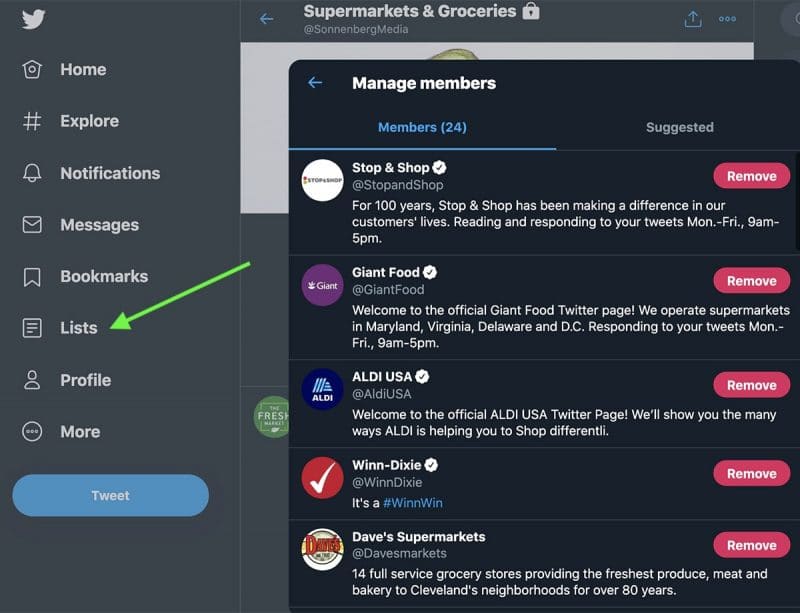
Task: Switch to the Suggested tab
Action: pyautogui.click(x=679, y=128)
